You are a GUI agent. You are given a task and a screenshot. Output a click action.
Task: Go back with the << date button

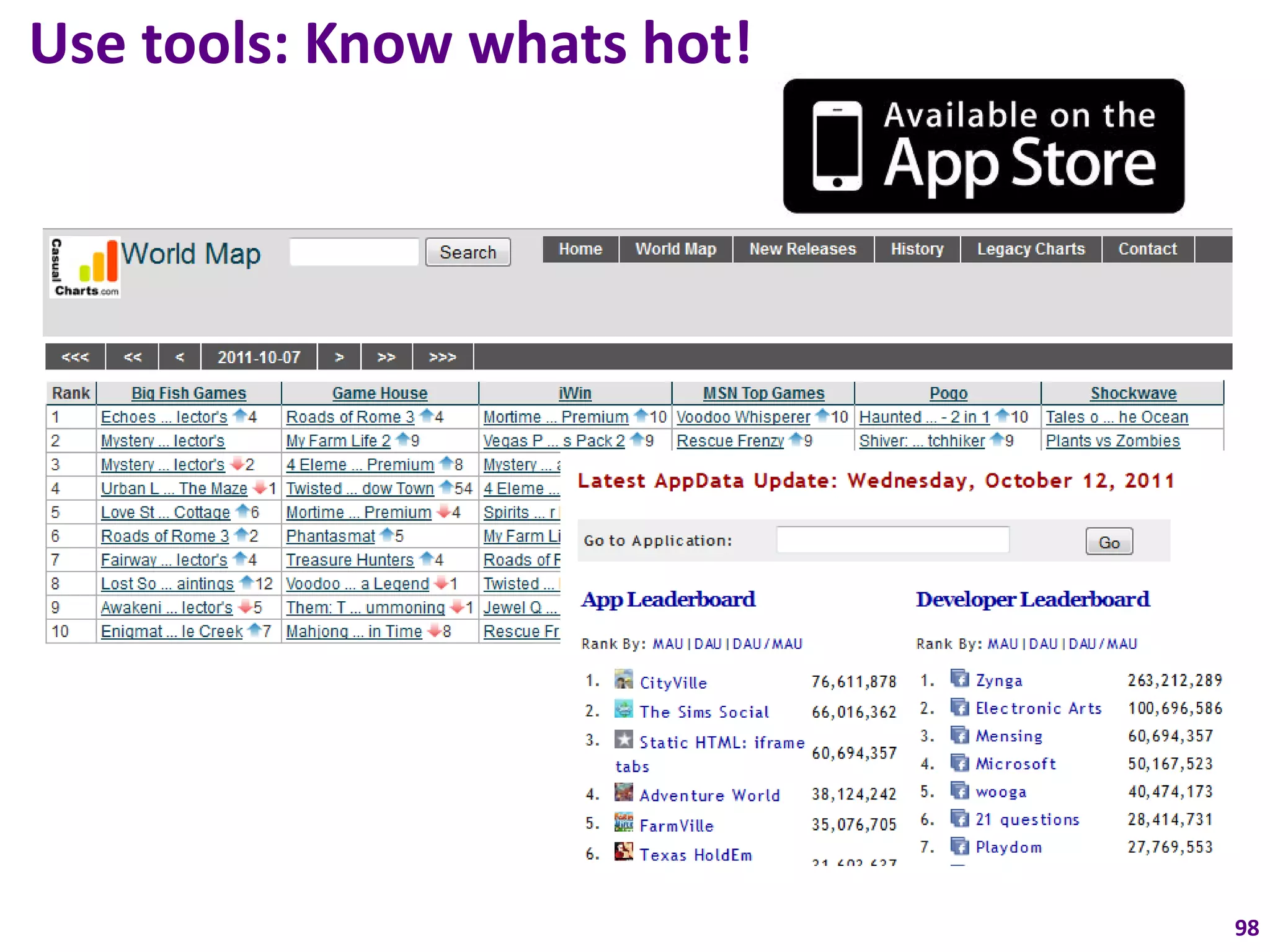click(133, 357)
